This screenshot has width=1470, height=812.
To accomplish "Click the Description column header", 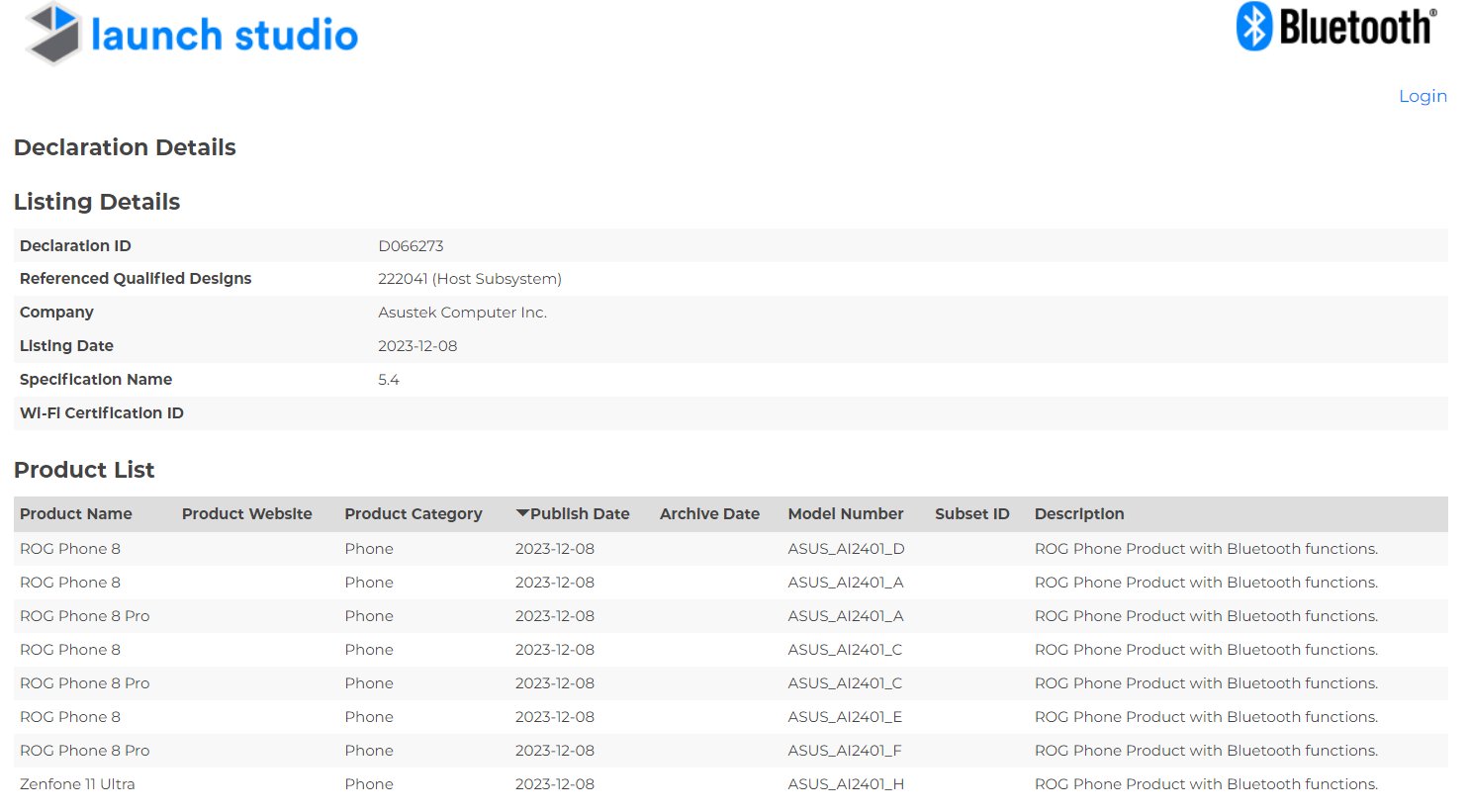I will click(x=1079, y=513).
